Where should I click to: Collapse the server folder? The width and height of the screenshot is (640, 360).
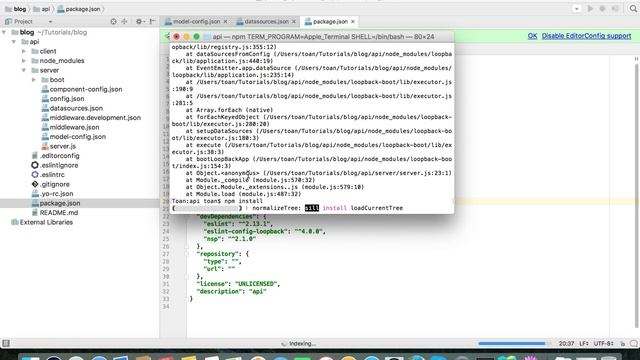[24, 70]
